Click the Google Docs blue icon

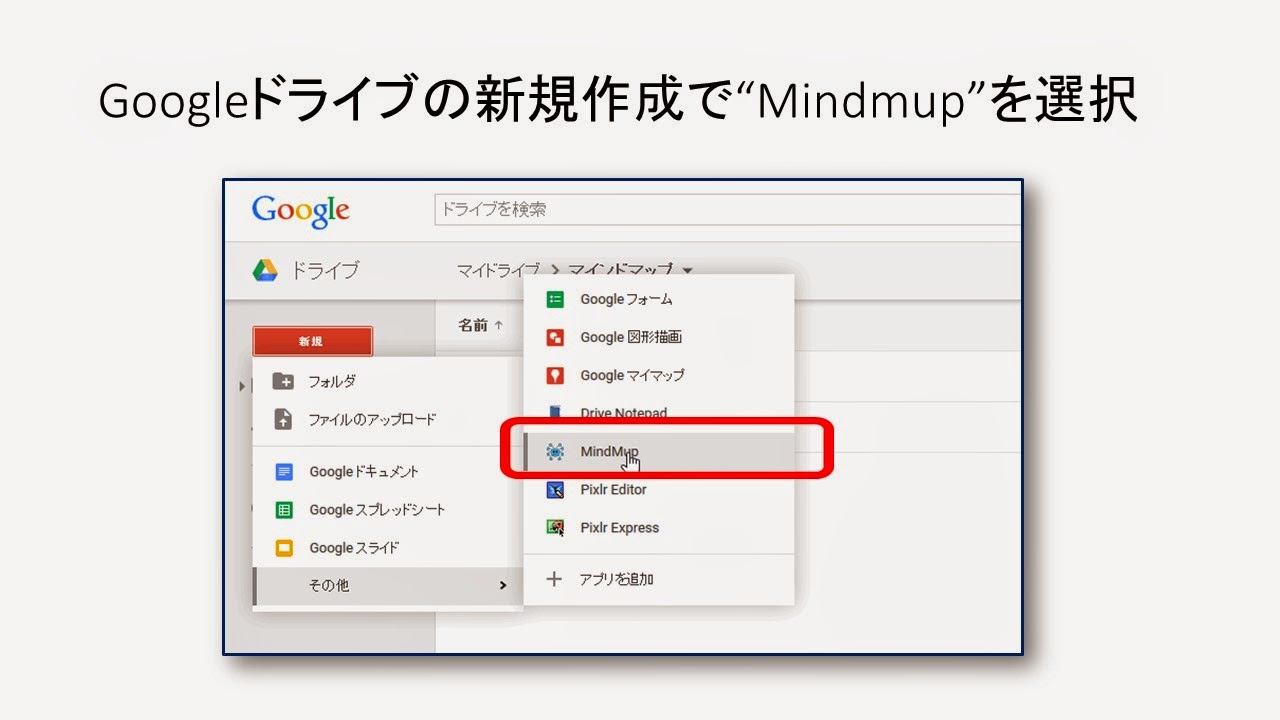click(x=284, y=472)
